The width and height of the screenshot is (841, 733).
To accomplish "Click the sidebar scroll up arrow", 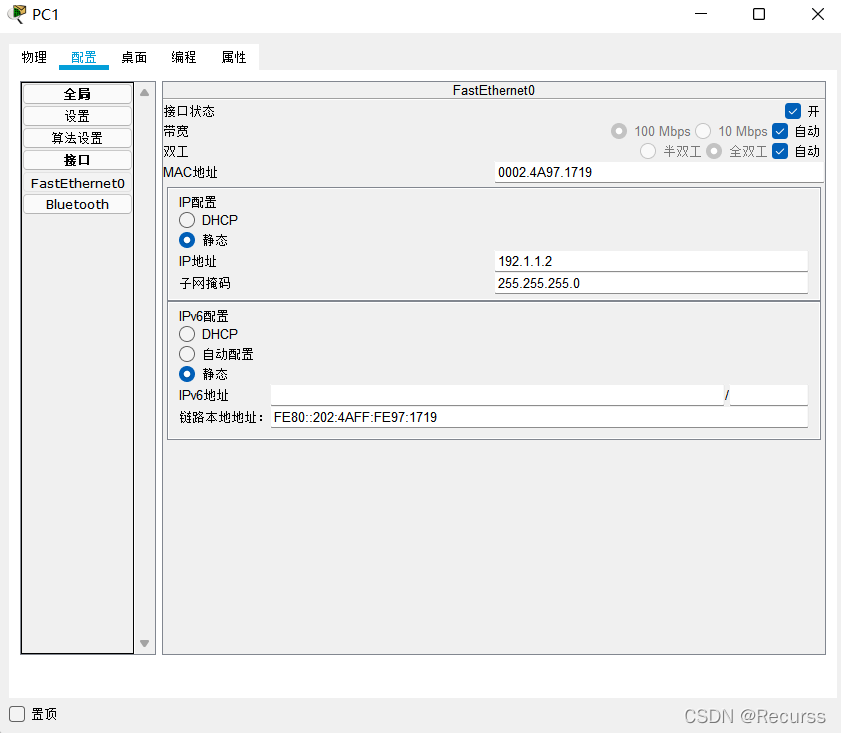I will click(x=144, y=93).
